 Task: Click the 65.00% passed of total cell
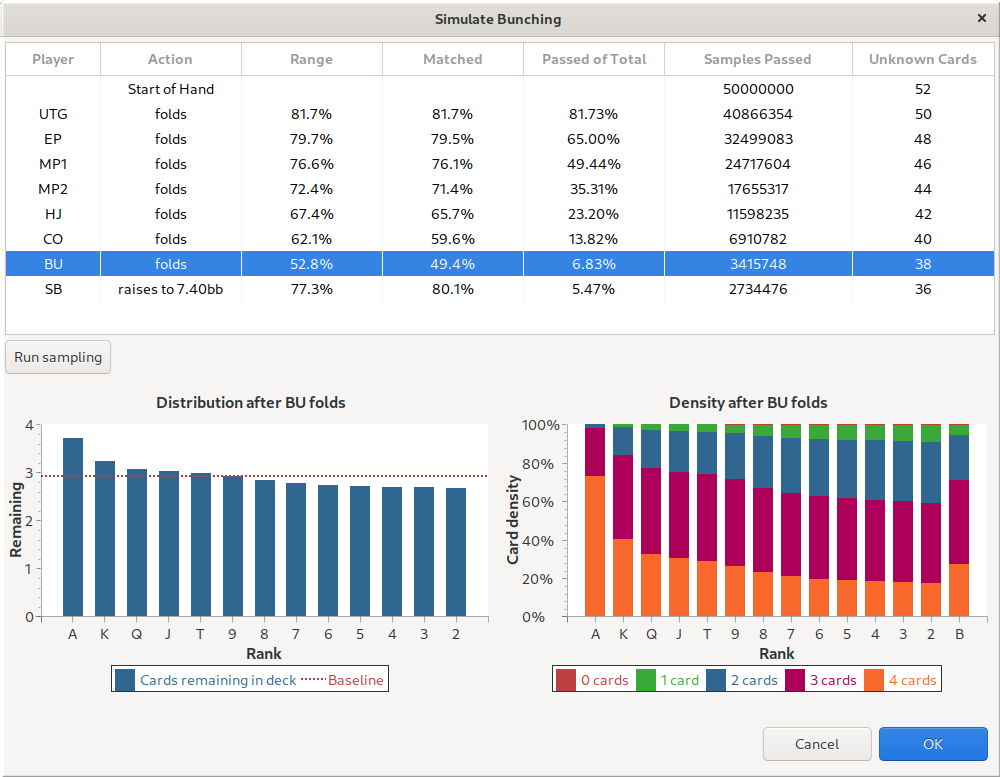coord(594,139)
